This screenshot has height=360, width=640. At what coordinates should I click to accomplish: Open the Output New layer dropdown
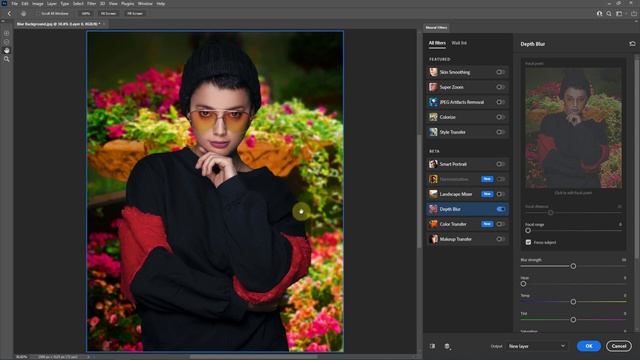tap(536, 346)
